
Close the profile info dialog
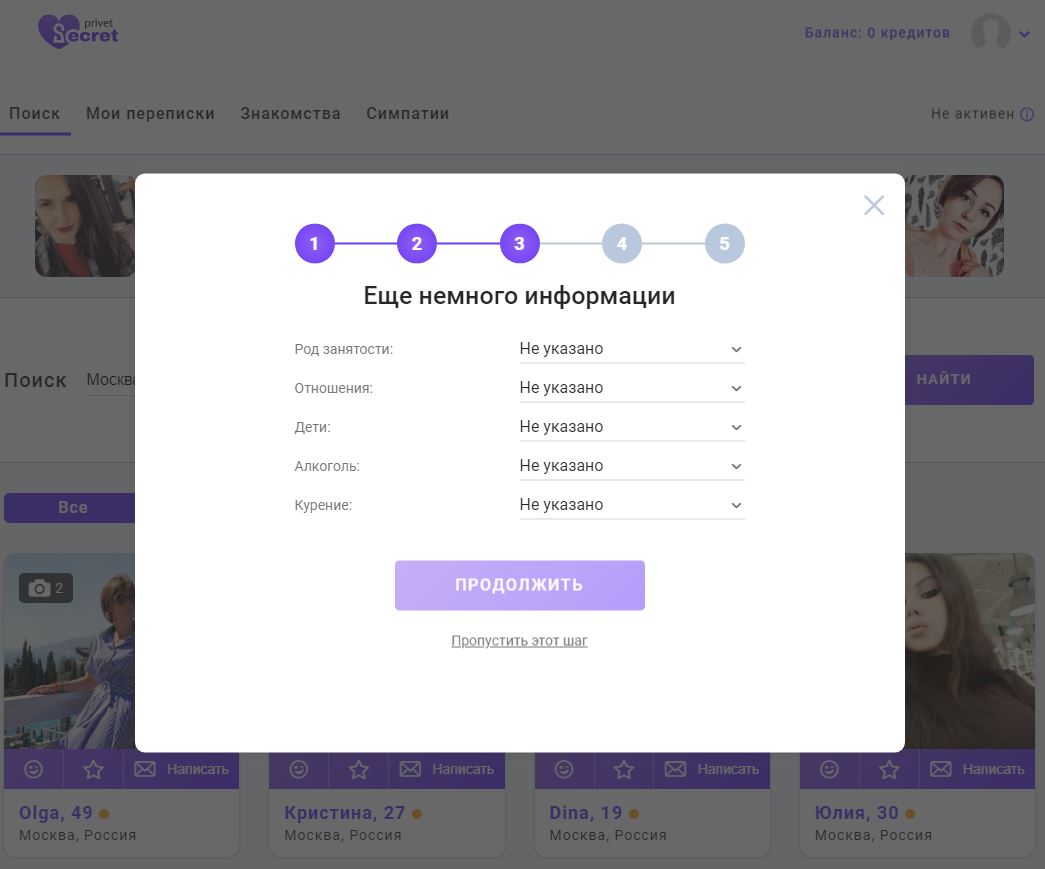coord(874,205)
